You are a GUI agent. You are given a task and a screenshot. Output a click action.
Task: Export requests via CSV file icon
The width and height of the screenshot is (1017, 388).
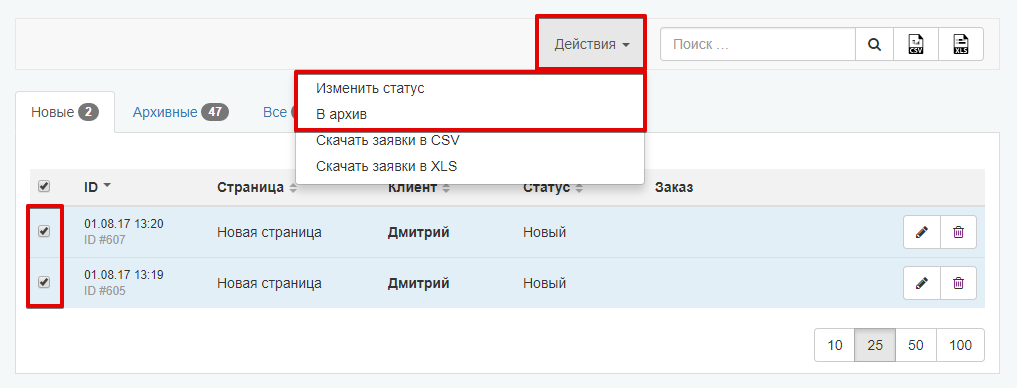coord(916,44)
